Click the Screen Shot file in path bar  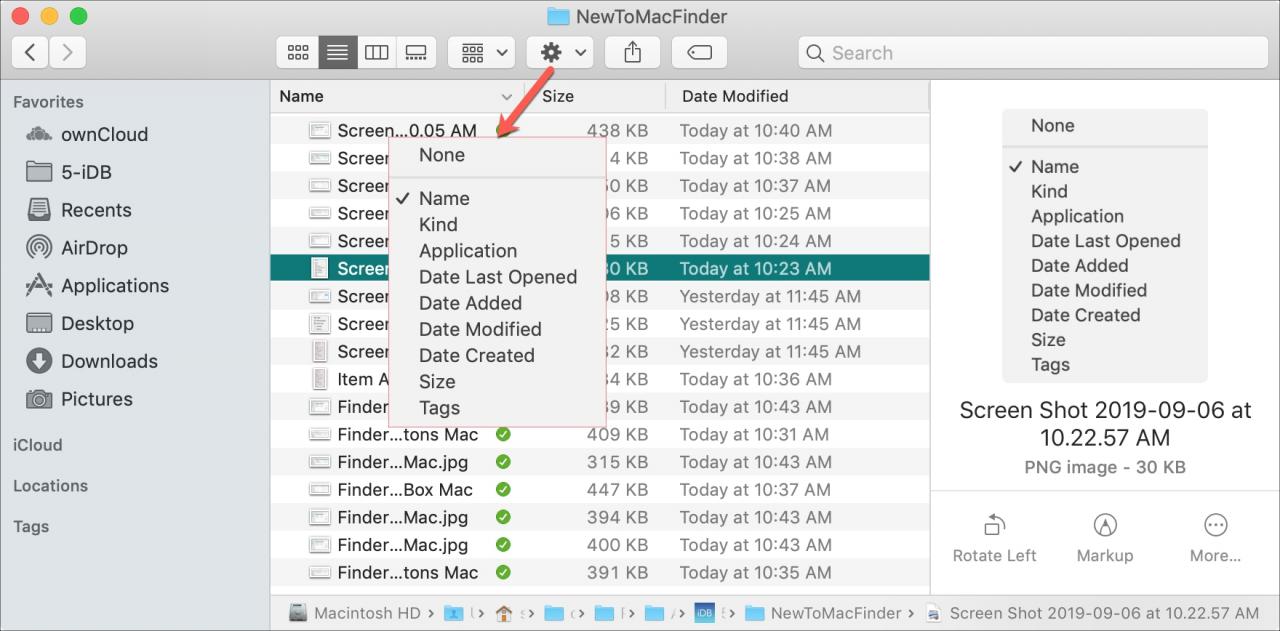coord(1092,613)
